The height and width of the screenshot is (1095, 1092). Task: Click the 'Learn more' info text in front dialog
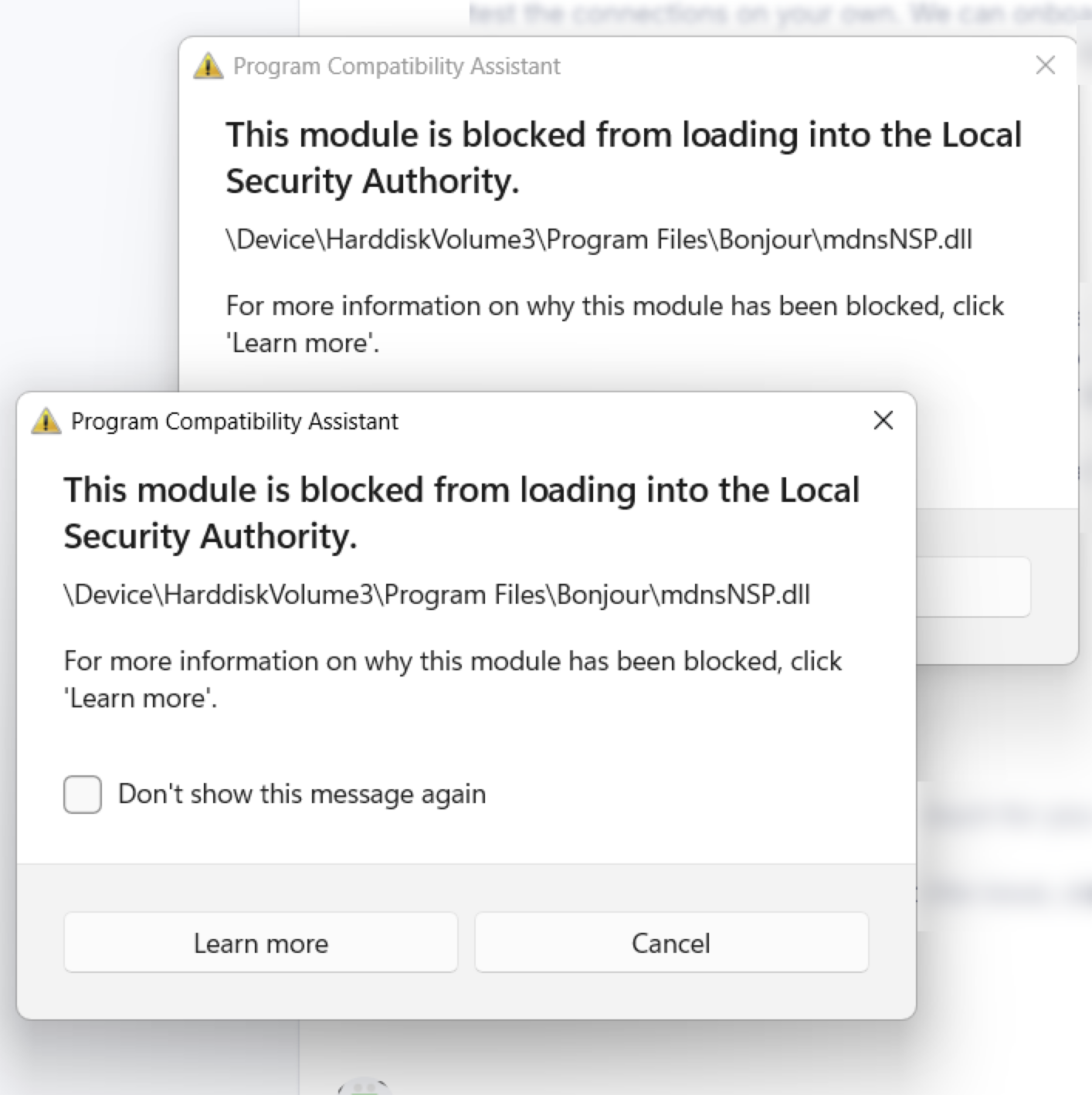pyautogui.click(x=453, y=680)
